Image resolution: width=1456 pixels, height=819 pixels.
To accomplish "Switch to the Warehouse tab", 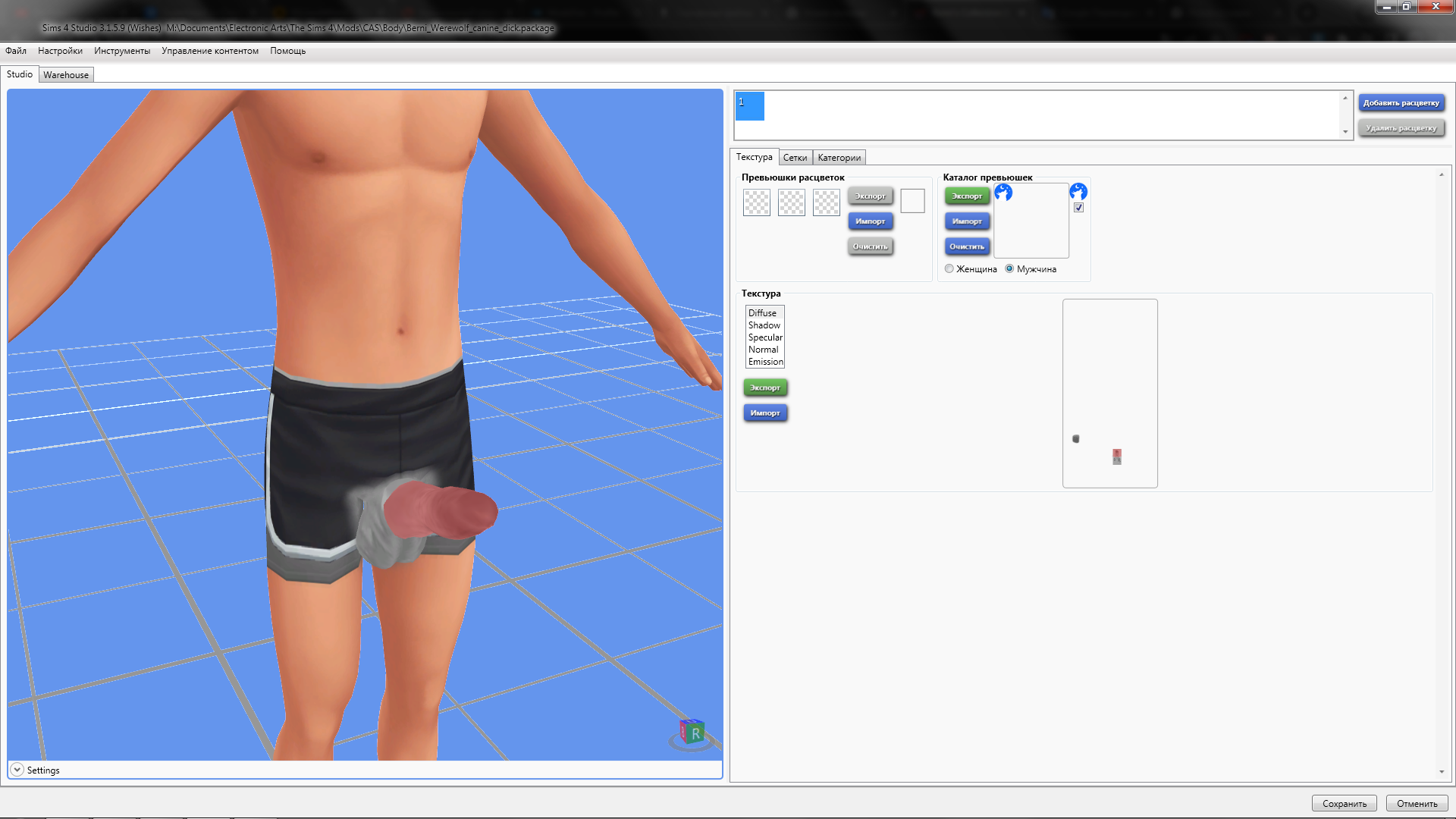I will (x=66, y=75).
